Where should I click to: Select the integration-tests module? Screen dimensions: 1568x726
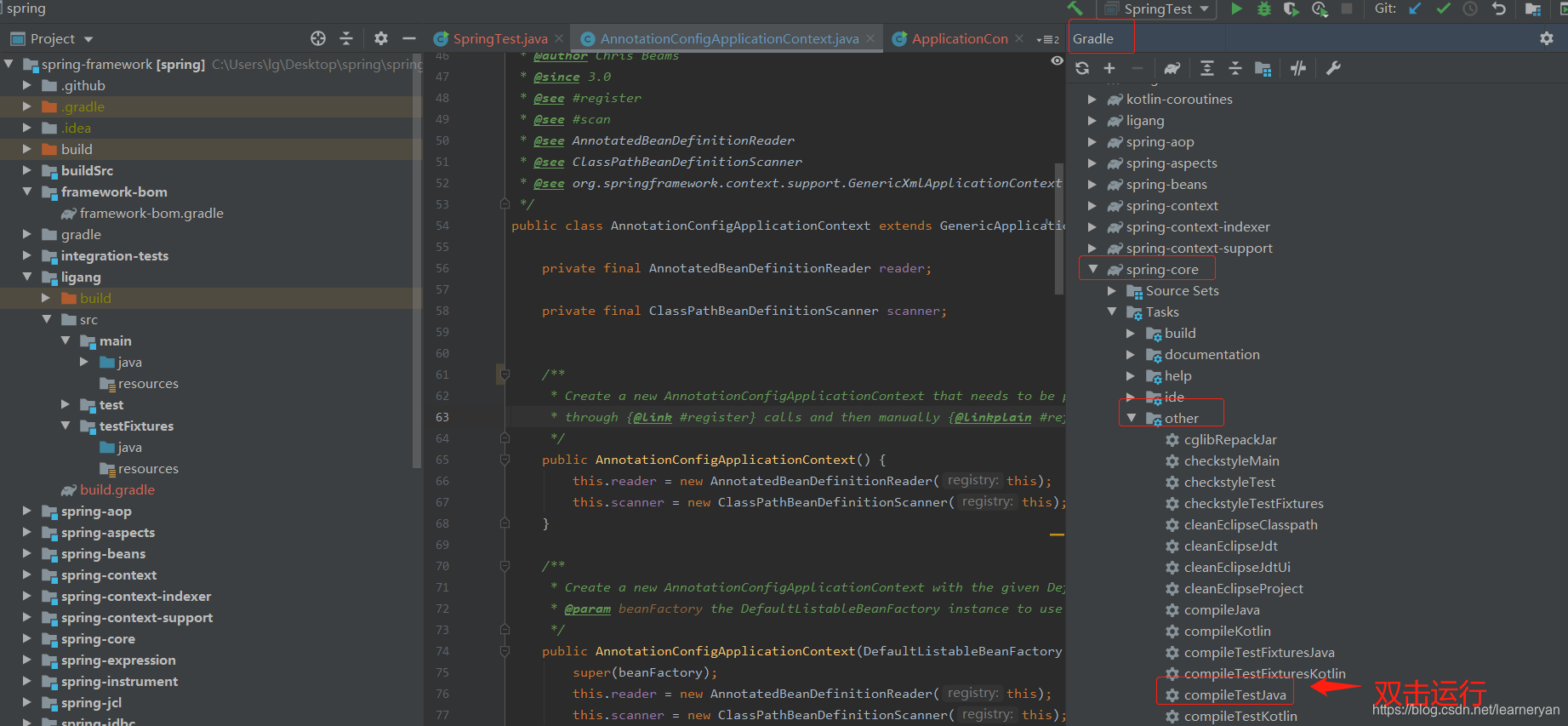(115, 255)
